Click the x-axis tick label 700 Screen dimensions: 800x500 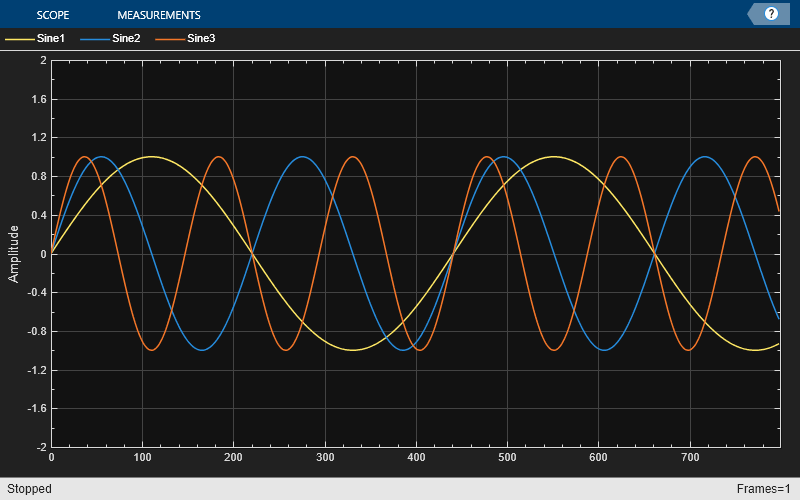pyautogui.click(x=690, y=458)
